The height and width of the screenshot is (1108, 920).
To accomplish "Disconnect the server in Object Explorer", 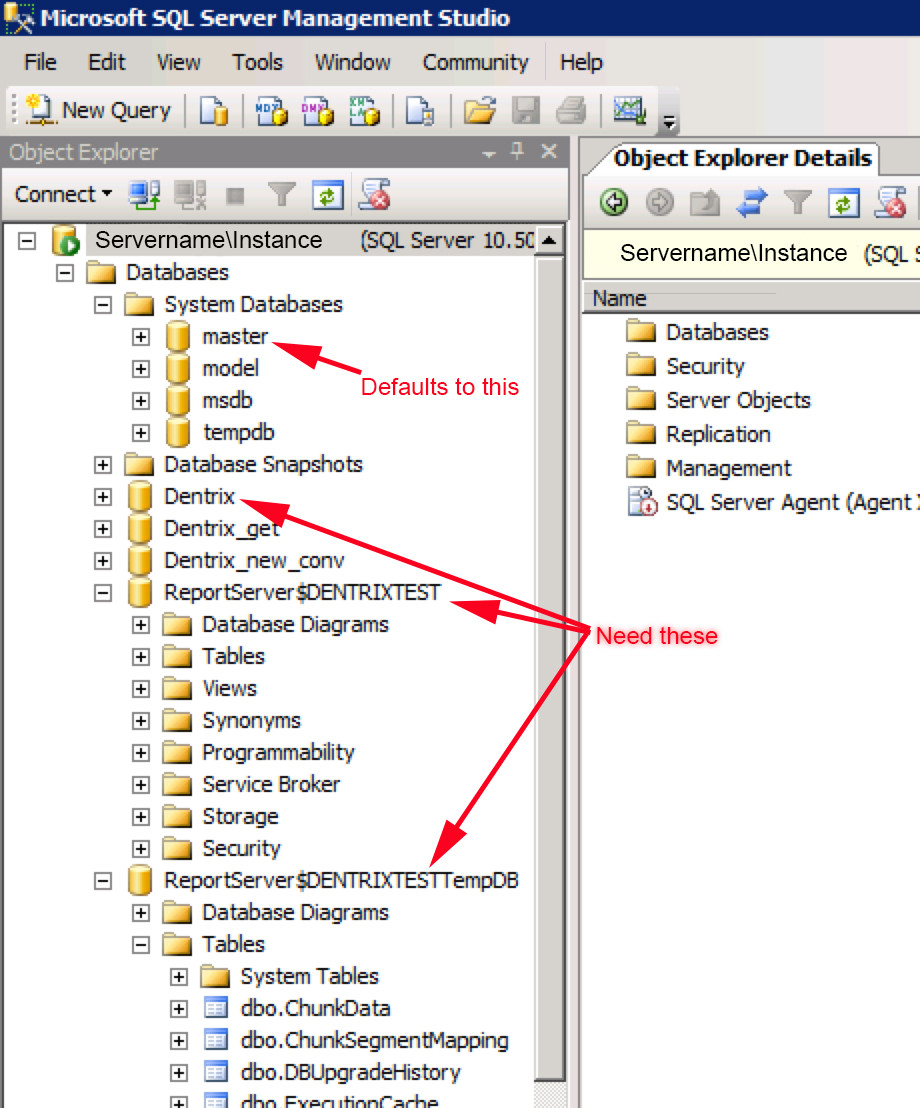I will 190,194.
